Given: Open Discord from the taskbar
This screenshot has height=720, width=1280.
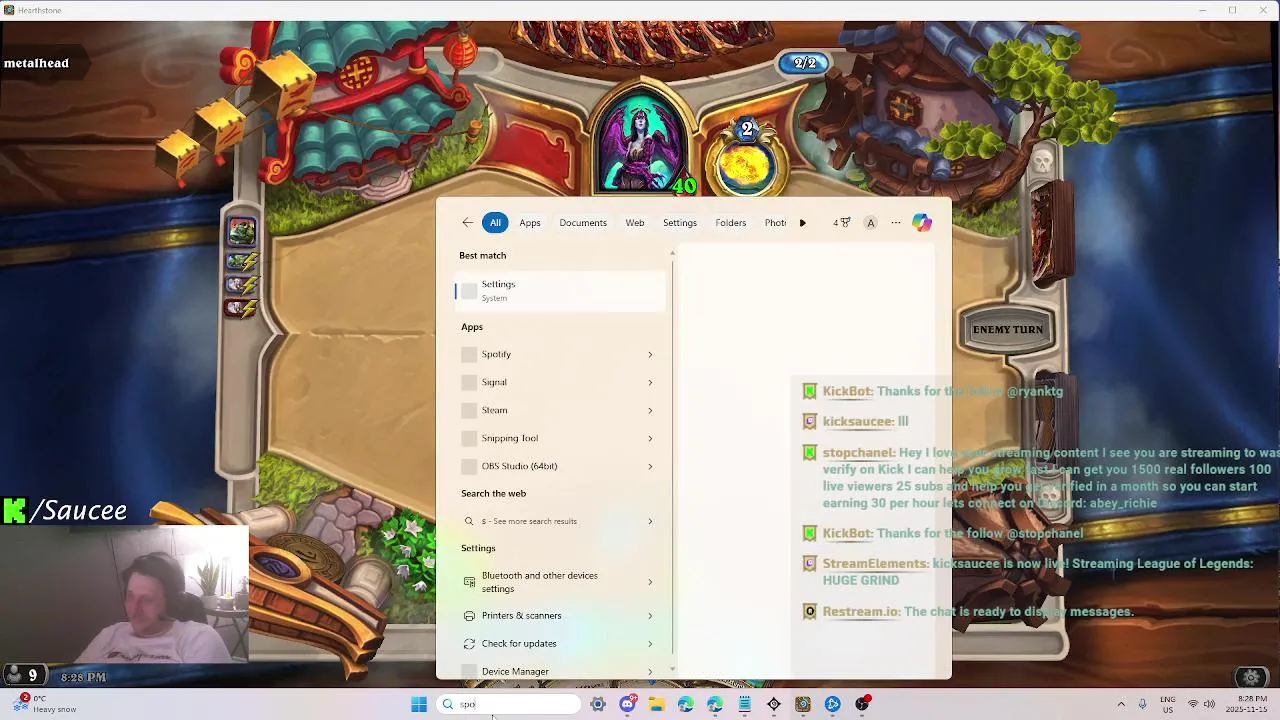Looking at the screenshot, I should pyautogui.click(x=627, y=704).
